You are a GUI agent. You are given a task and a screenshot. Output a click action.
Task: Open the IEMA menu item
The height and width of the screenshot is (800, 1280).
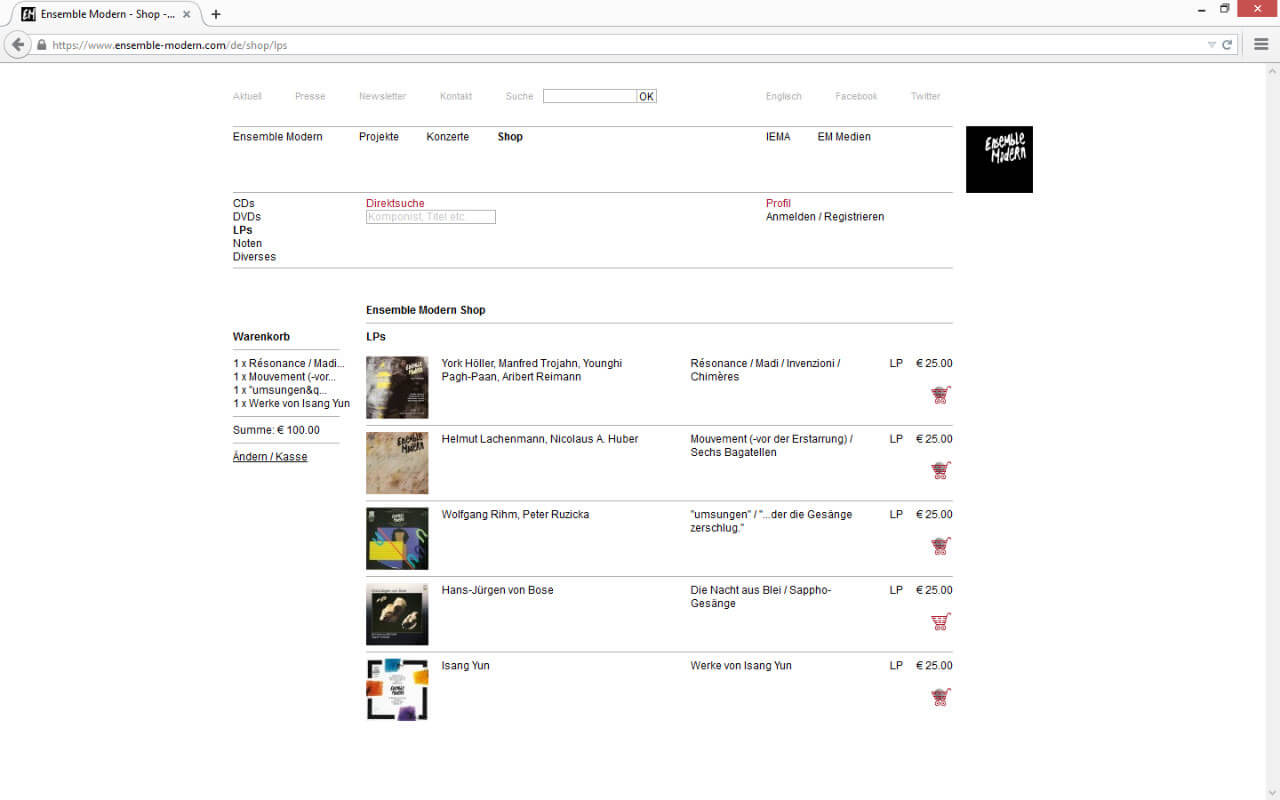(778, 137)
